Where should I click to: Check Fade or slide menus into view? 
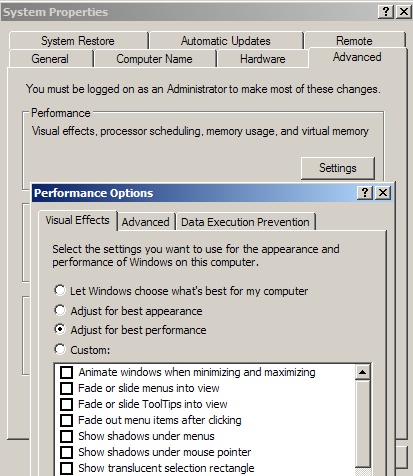pos(66,388)
